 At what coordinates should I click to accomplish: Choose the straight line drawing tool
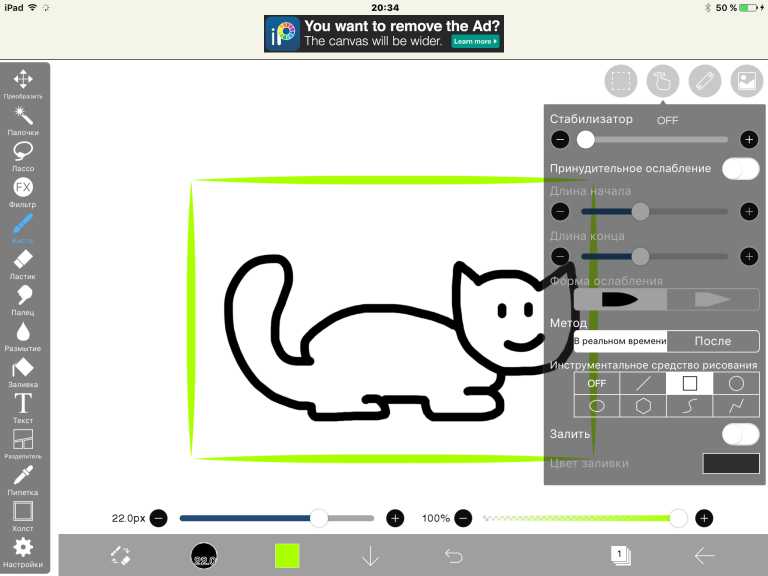643,383
